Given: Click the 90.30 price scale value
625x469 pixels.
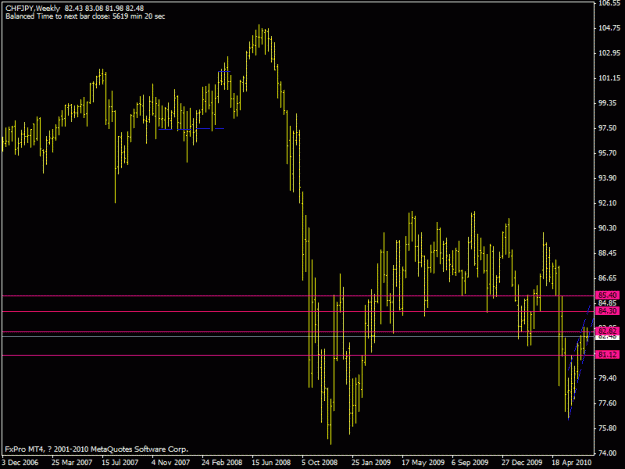Looking at the screenshot, I should point(609,228).
